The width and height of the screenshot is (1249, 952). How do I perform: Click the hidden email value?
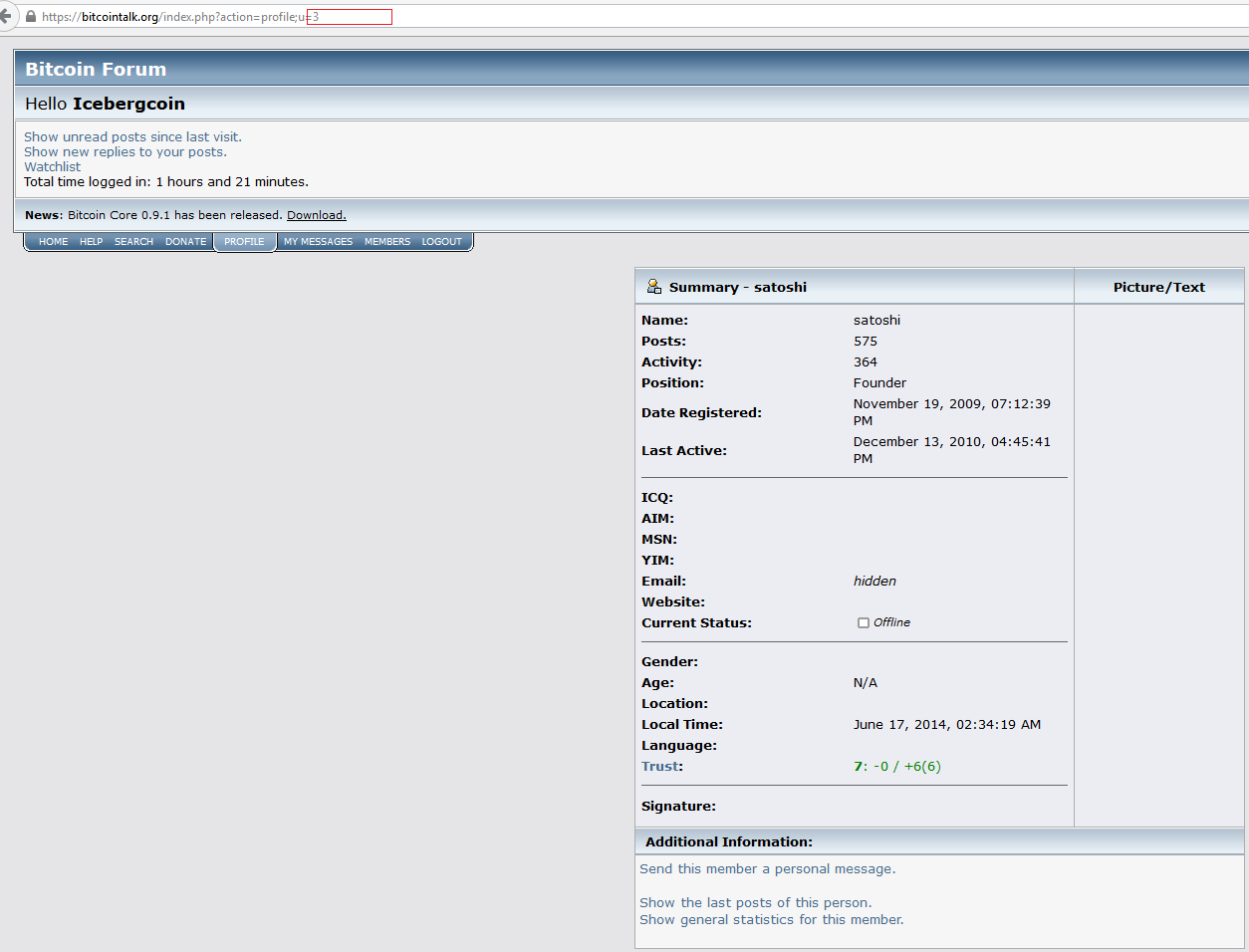click(x=875, y=582)
